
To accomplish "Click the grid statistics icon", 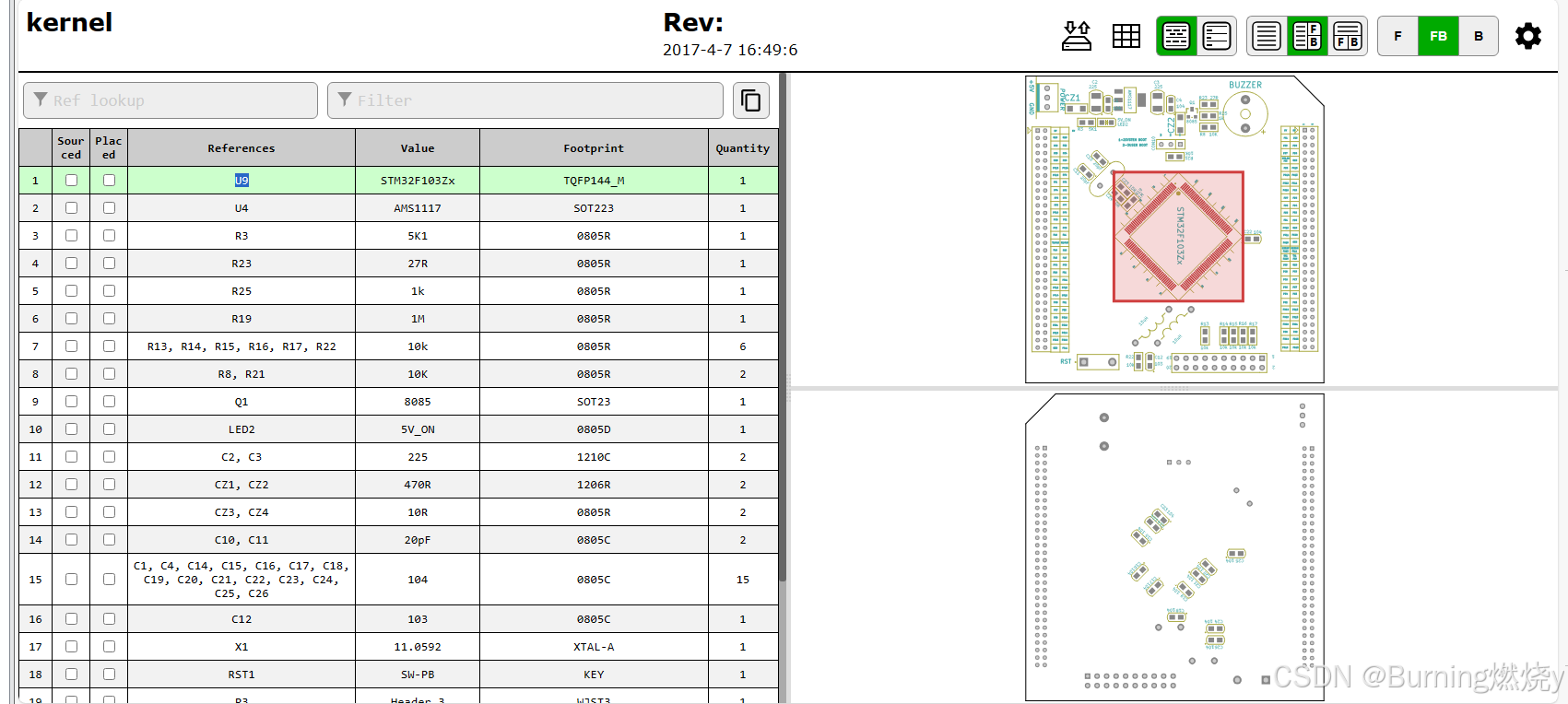I will (x=1126, y=36).
